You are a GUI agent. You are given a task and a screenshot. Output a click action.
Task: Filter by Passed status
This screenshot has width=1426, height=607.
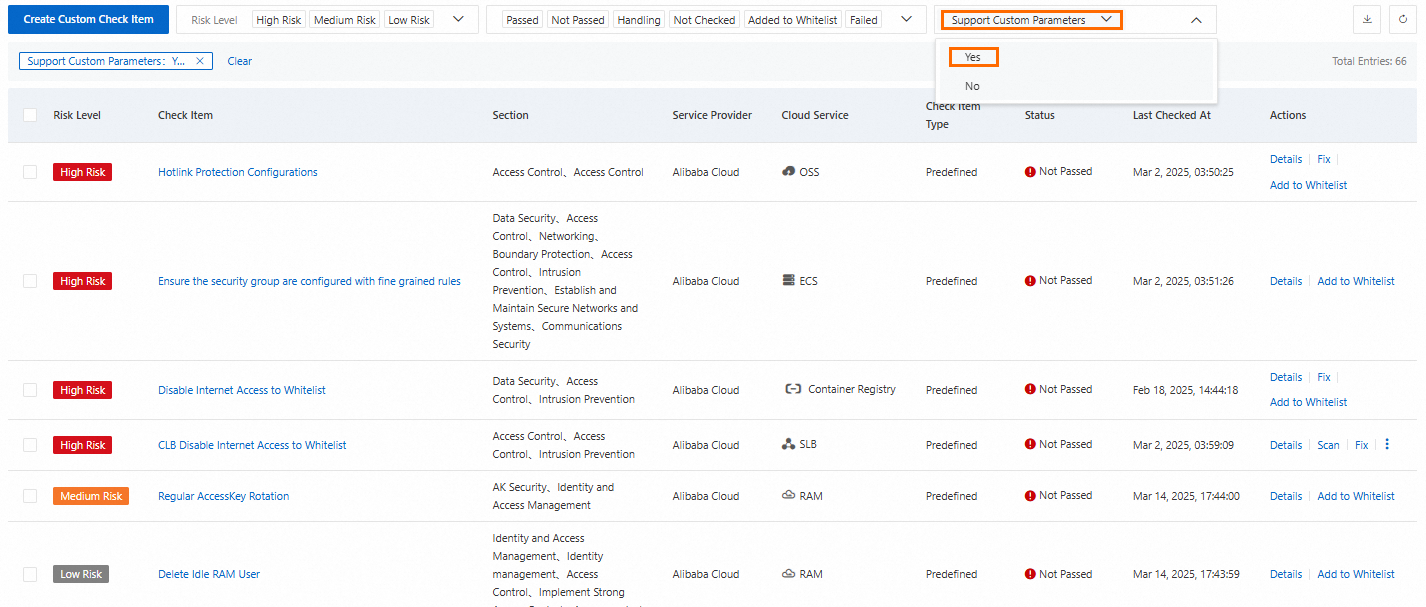(523, 20)
